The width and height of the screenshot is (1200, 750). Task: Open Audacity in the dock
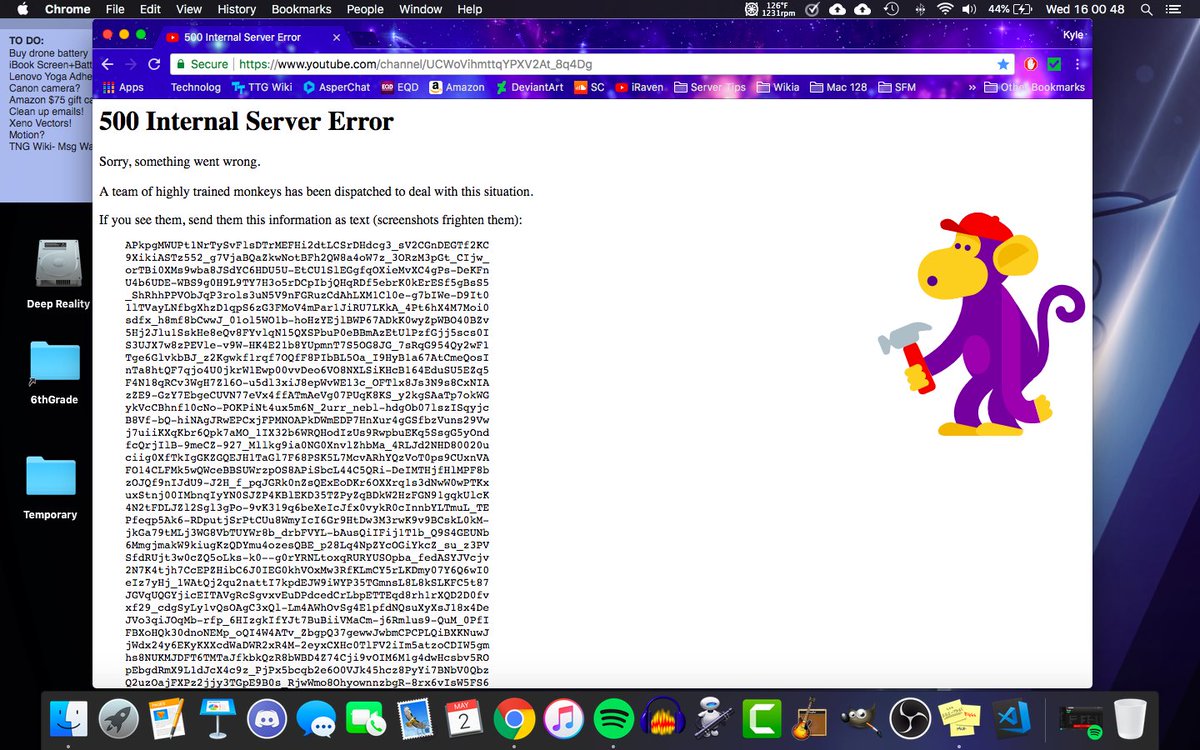662,718
